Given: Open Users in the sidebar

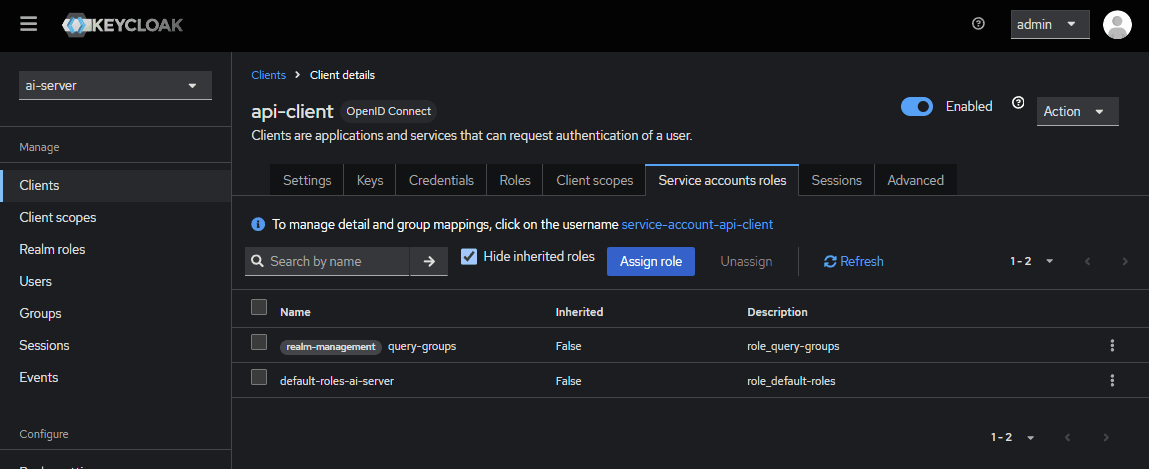Looking at the screenshot, I should [116, 281].
